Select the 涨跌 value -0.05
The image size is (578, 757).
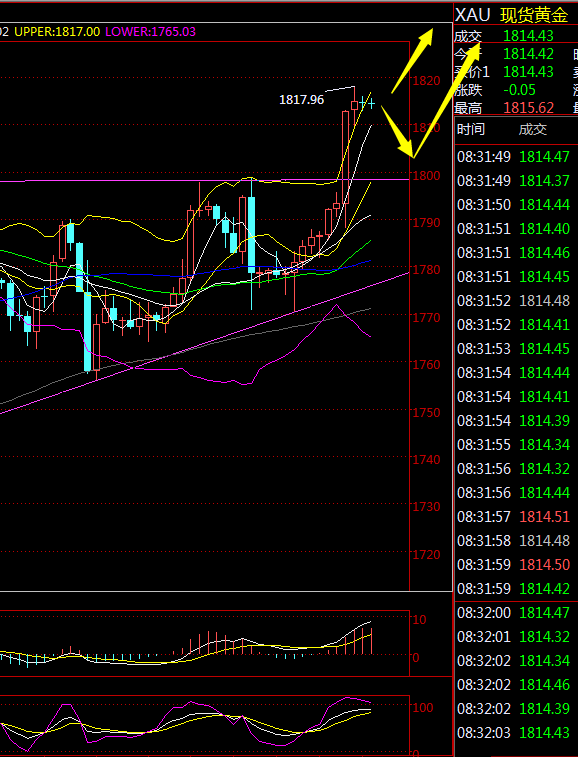coord(519,90)
